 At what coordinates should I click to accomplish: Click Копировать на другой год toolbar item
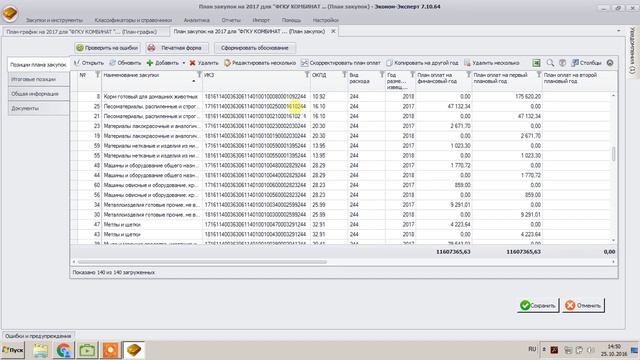click(x=422, y=63)
